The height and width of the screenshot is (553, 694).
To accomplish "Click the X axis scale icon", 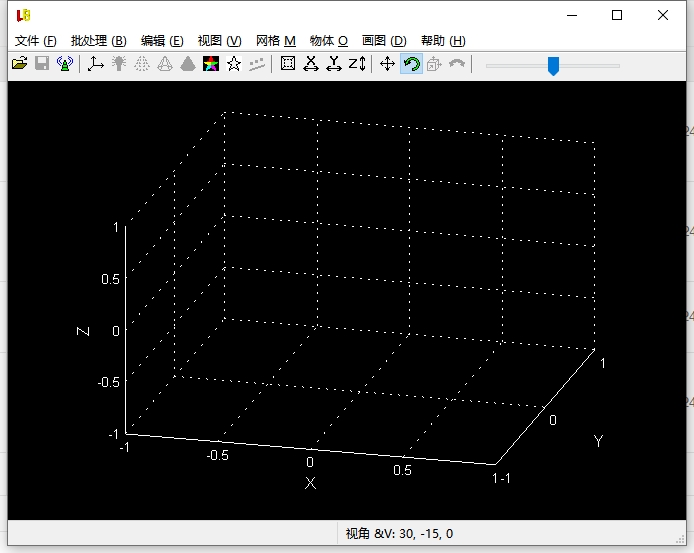I will pyautogui.click(x=311, y=64).
